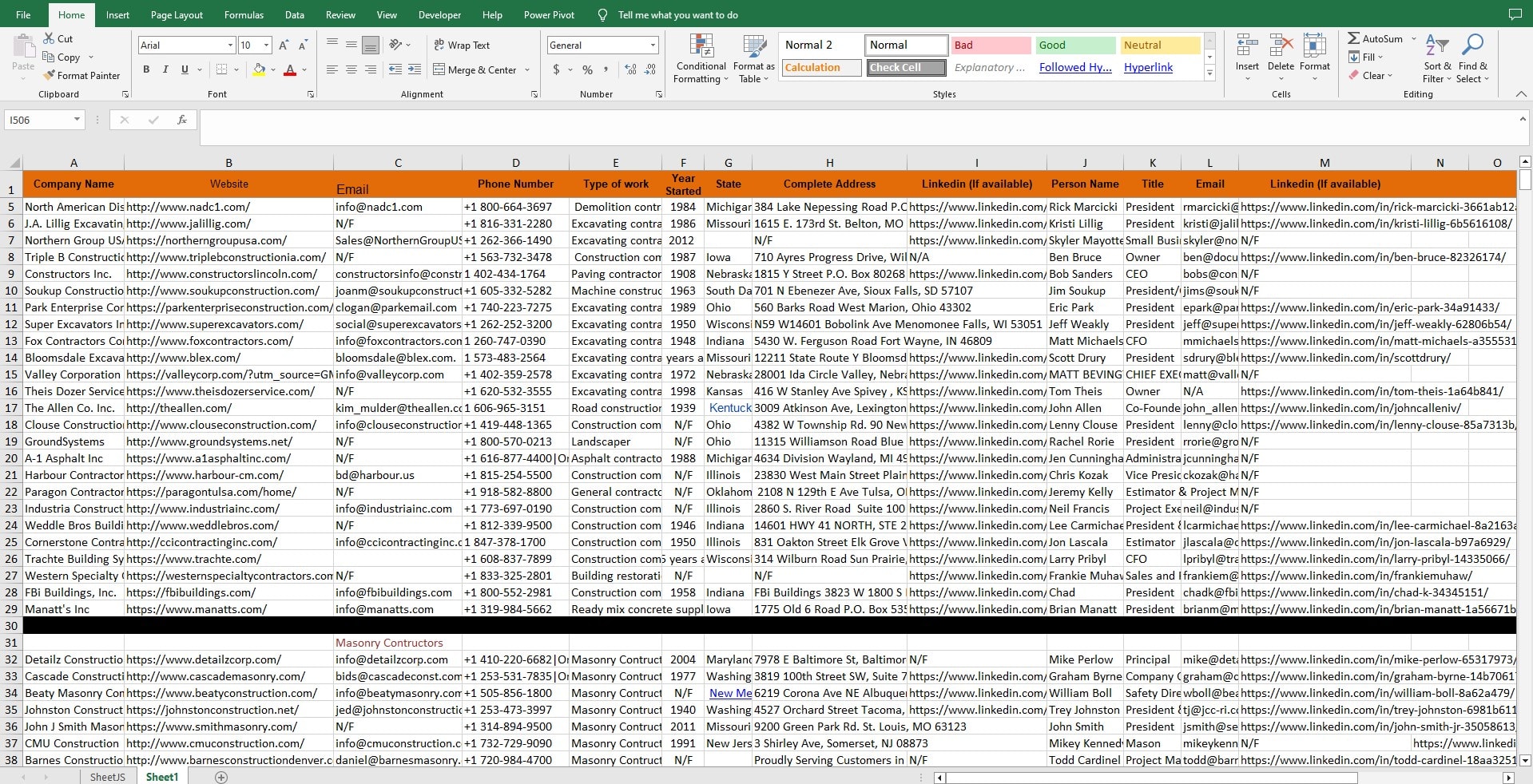
Task: Add a new sheet with plus icon
Action: coord(221,777)
